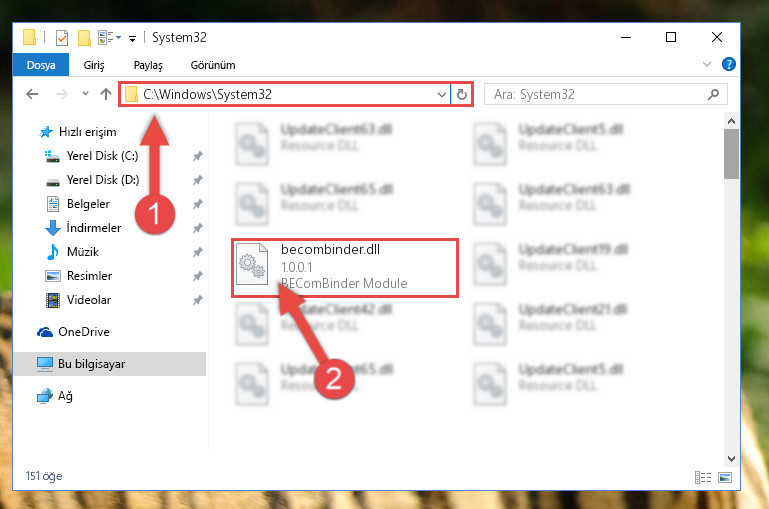This screenshot has height=509, width=769.
Task: Switch to large thumbnails view icon
Action: pyautogui.click(x=725, y=477)
